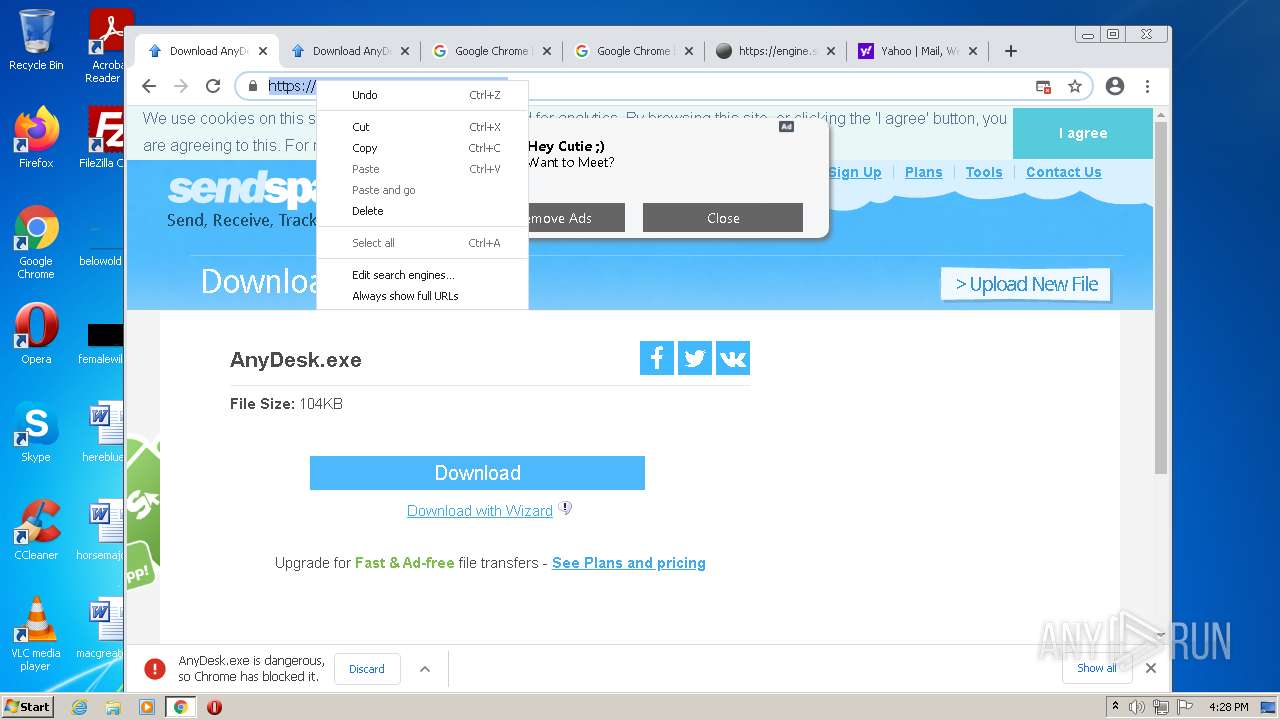
Task: Open CCleaner desktop icon
Action: click(x=36, y=529)
